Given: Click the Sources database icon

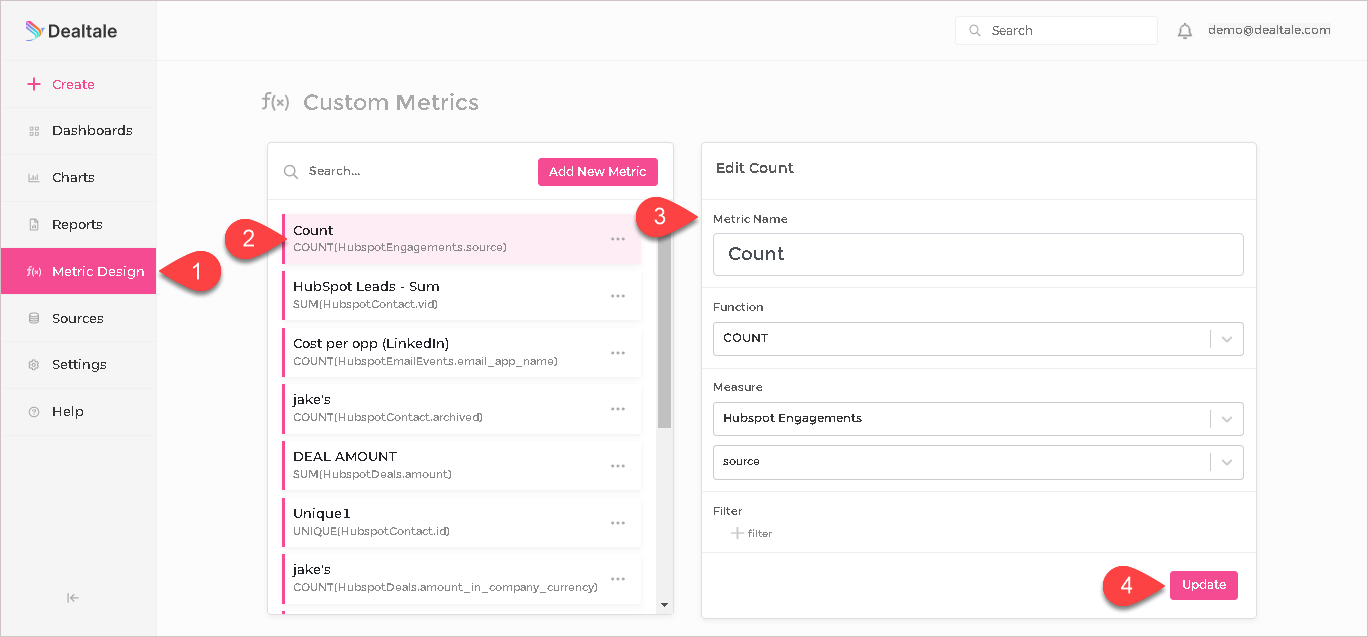Looking at the screenshot, I should pyautogui.click(x=34, y=318).
